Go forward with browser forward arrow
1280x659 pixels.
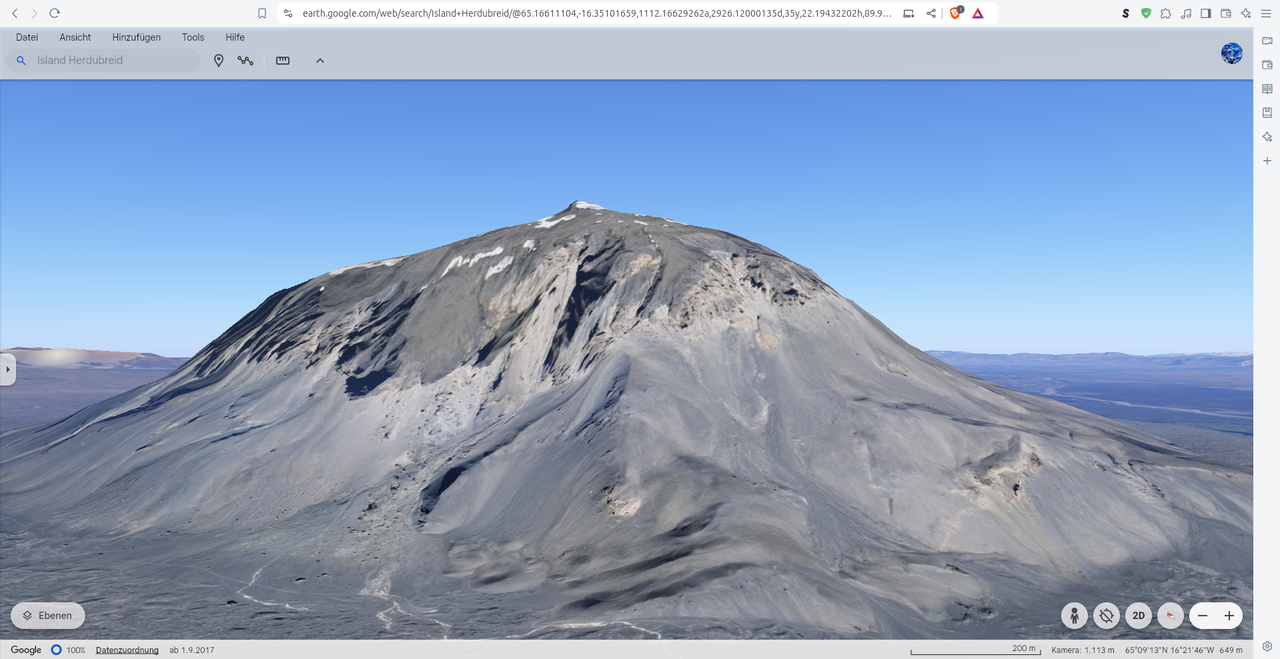pos(34,13)
